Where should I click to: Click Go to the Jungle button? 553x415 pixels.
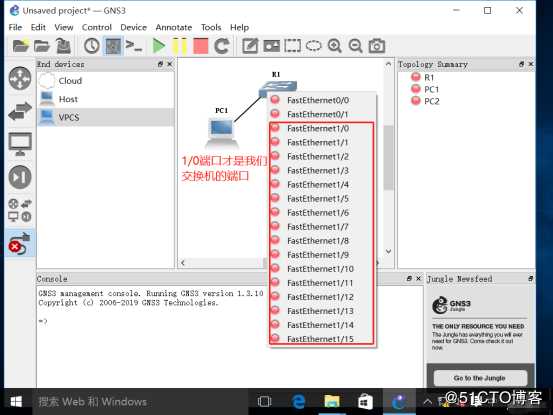pyautogui.click(x=480, y=378)
